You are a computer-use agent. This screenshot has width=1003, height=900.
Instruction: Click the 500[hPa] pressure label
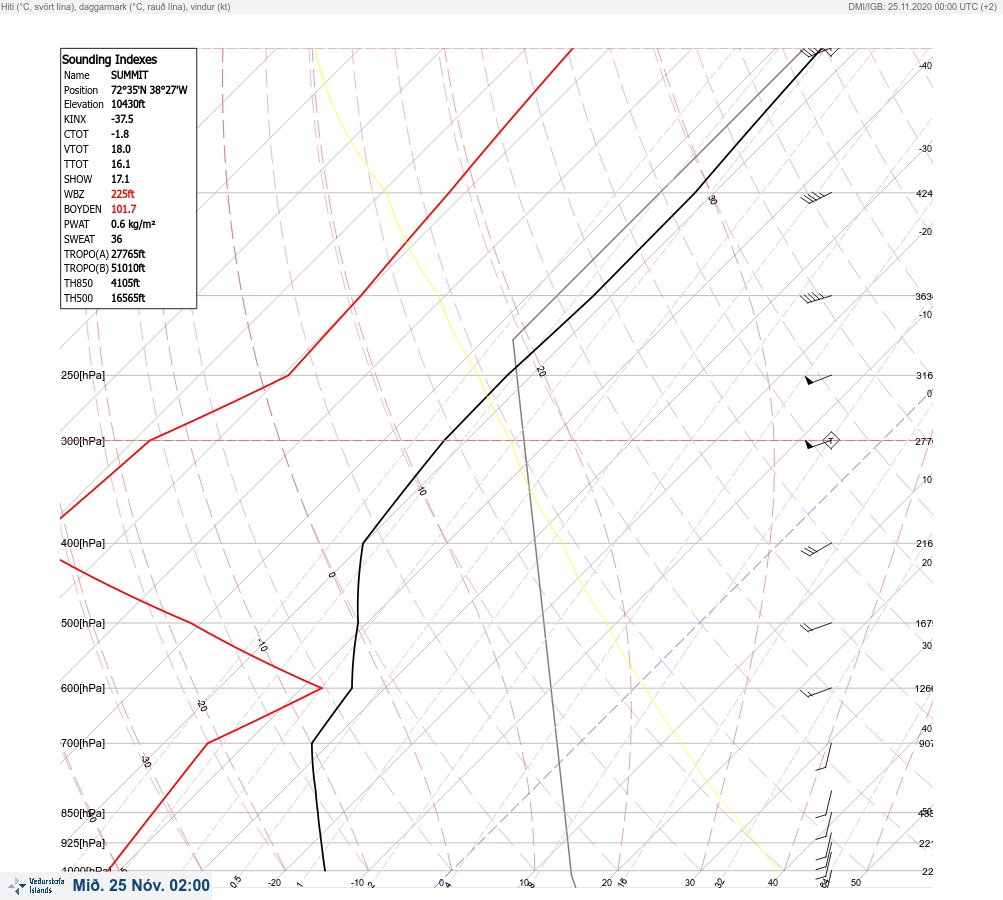coord(83,623)
